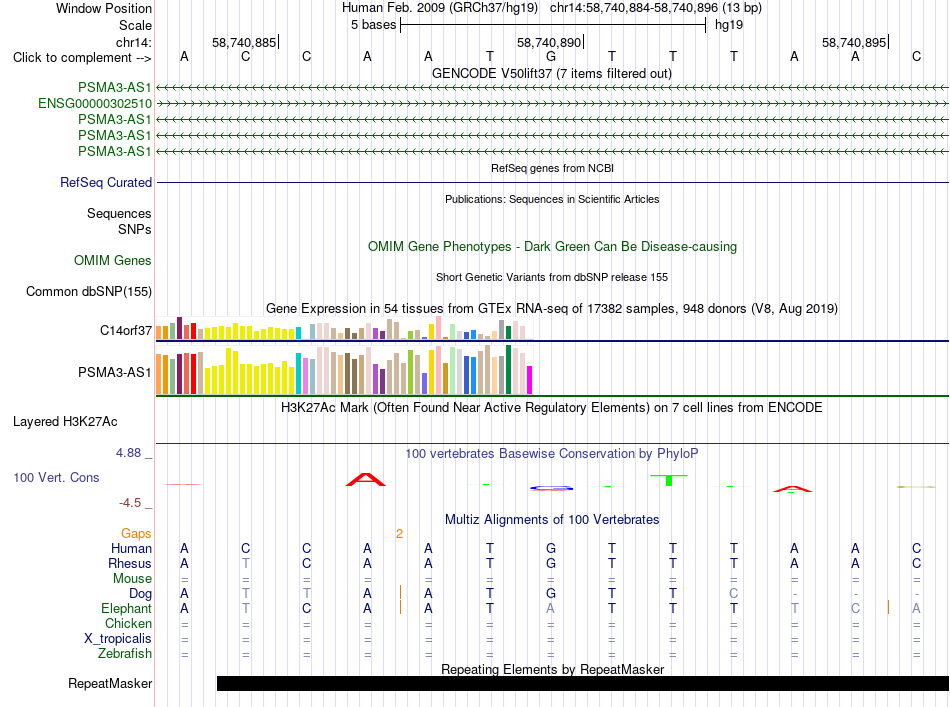Viewport: 950px width, 707px height.
Task: Click the orange gap count '2'
Action: point(399,534)
